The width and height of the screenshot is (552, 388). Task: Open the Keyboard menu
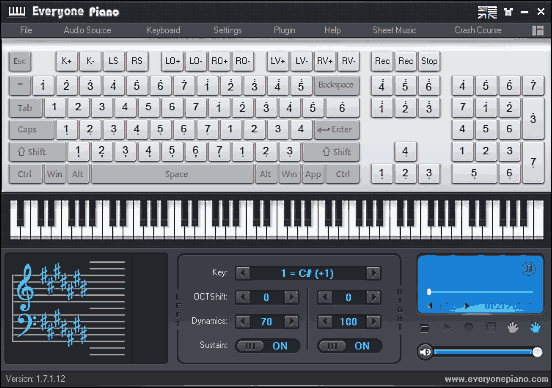[x=163, y=30]
